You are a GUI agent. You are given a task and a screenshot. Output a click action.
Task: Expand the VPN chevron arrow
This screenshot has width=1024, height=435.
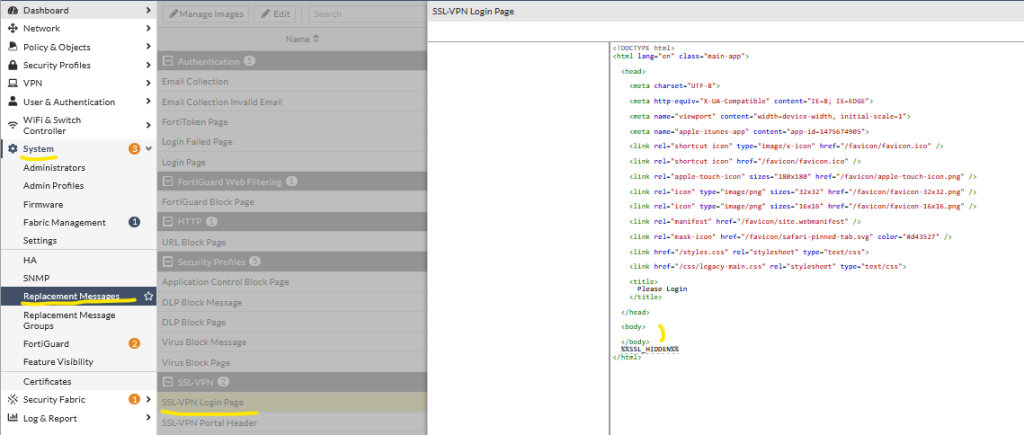[149, 84]
